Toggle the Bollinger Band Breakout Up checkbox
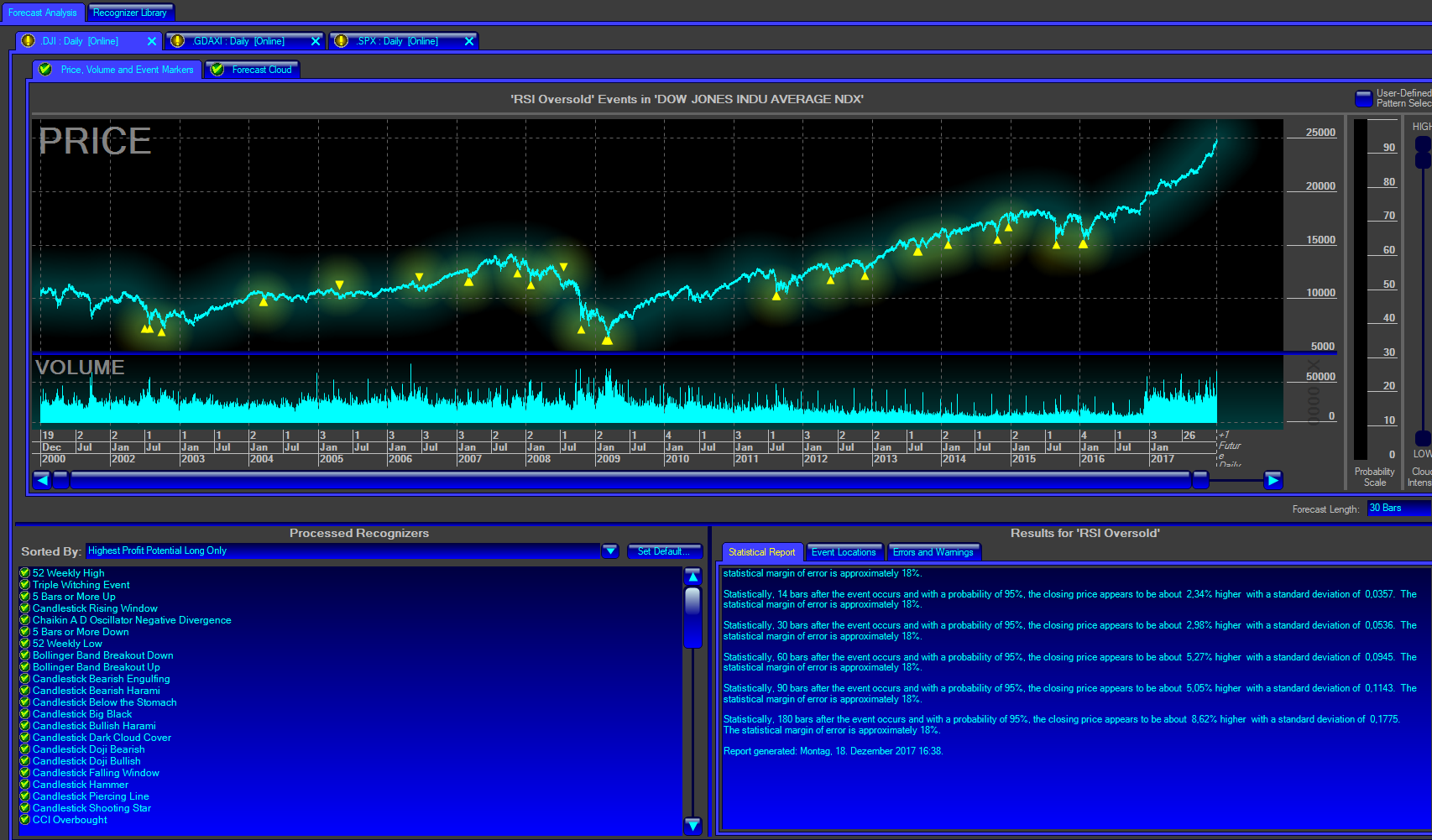This screenshot has height=840, width=1432. (25, 667)
